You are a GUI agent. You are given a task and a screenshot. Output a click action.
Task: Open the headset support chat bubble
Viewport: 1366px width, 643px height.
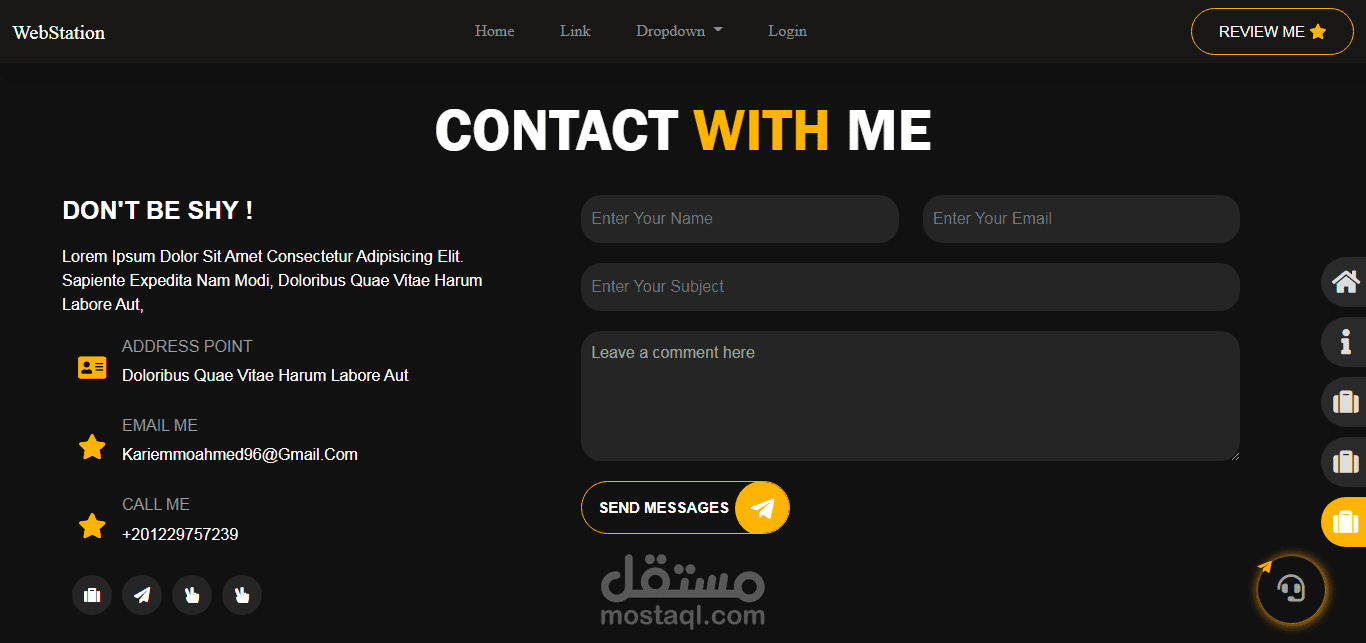[1291, 590]
